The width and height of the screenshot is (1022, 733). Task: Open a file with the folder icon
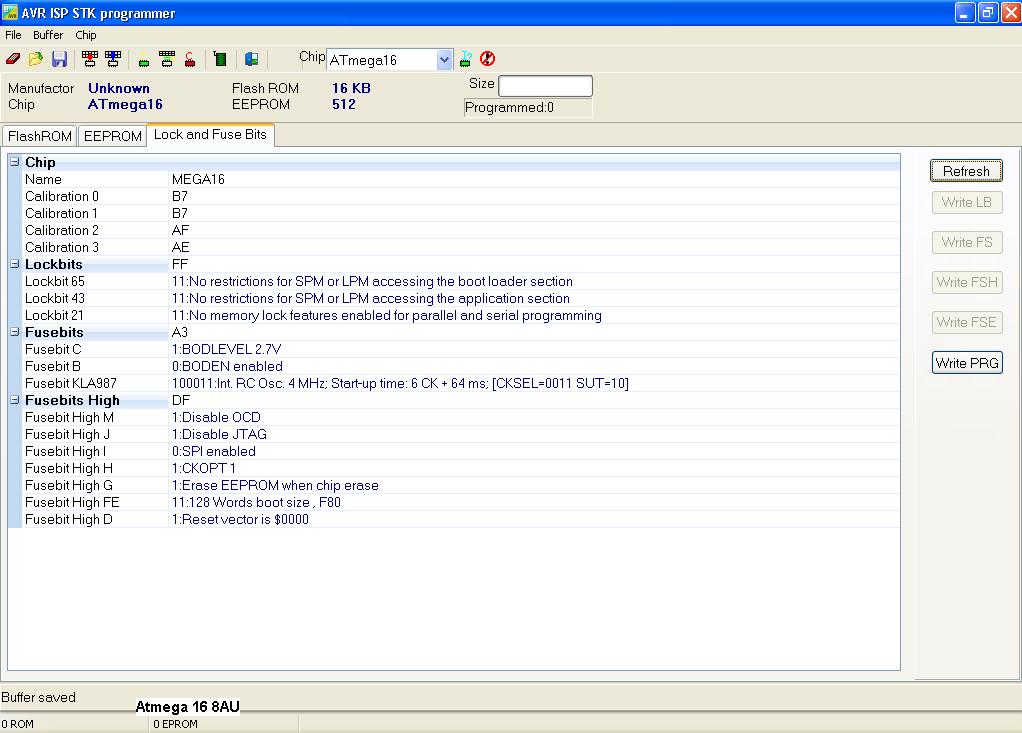tap(36, 60)
